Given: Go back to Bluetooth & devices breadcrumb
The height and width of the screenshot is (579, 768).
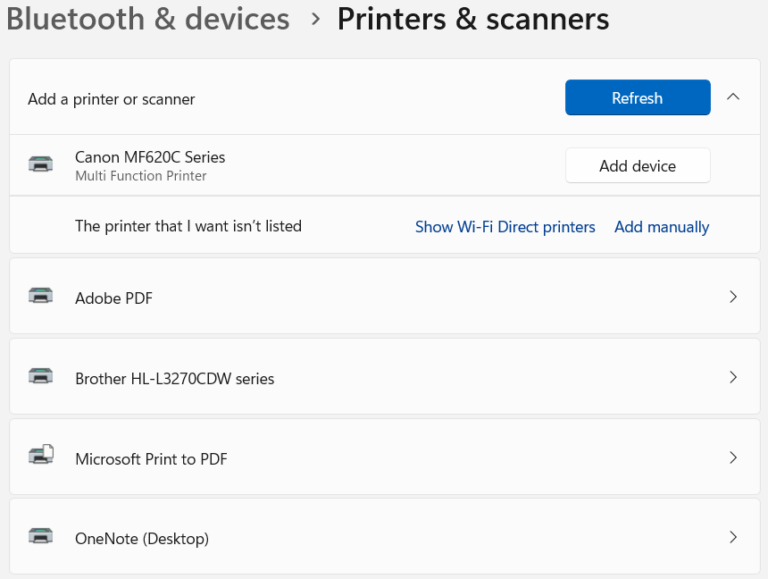Looking at the screenshot, I should pyautogui.click(x=148, y=19).
